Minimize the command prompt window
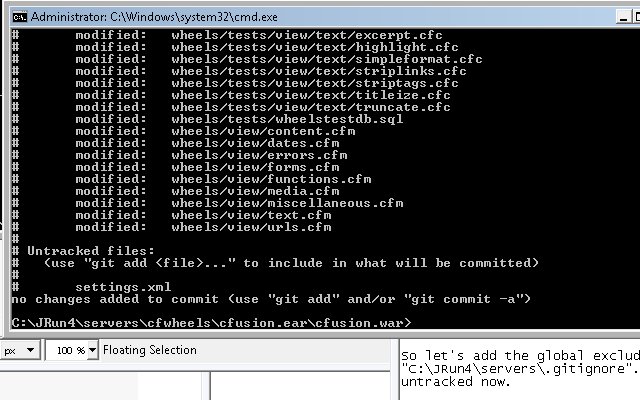The width and height of the screenshot is (640, 400). [x=623, y=17]
